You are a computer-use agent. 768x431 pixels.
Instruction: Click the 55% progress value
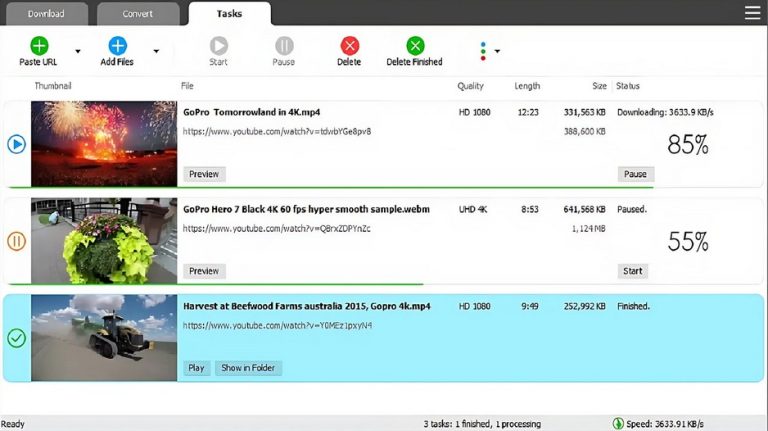pos(688,241)
